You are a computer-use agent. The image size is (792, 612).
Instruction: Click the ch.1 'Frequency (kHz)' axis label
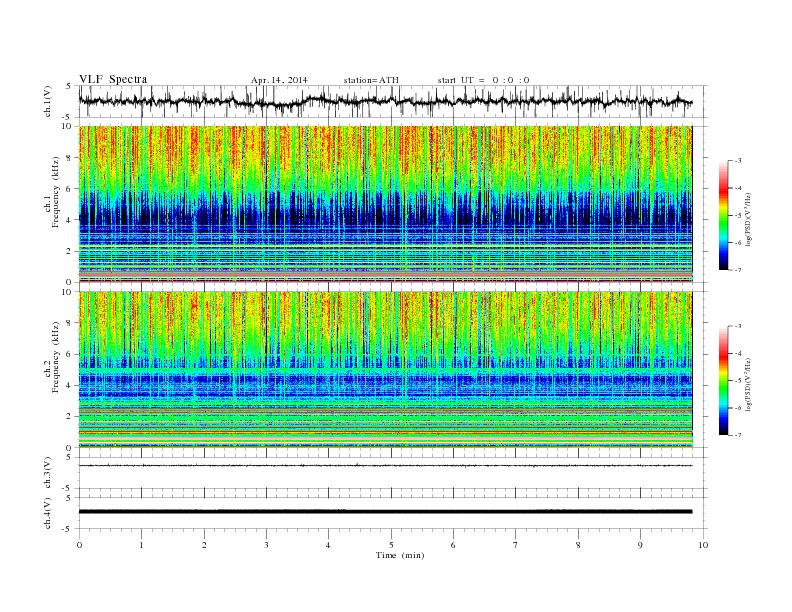pyautogui.click(x=56, y=192)
